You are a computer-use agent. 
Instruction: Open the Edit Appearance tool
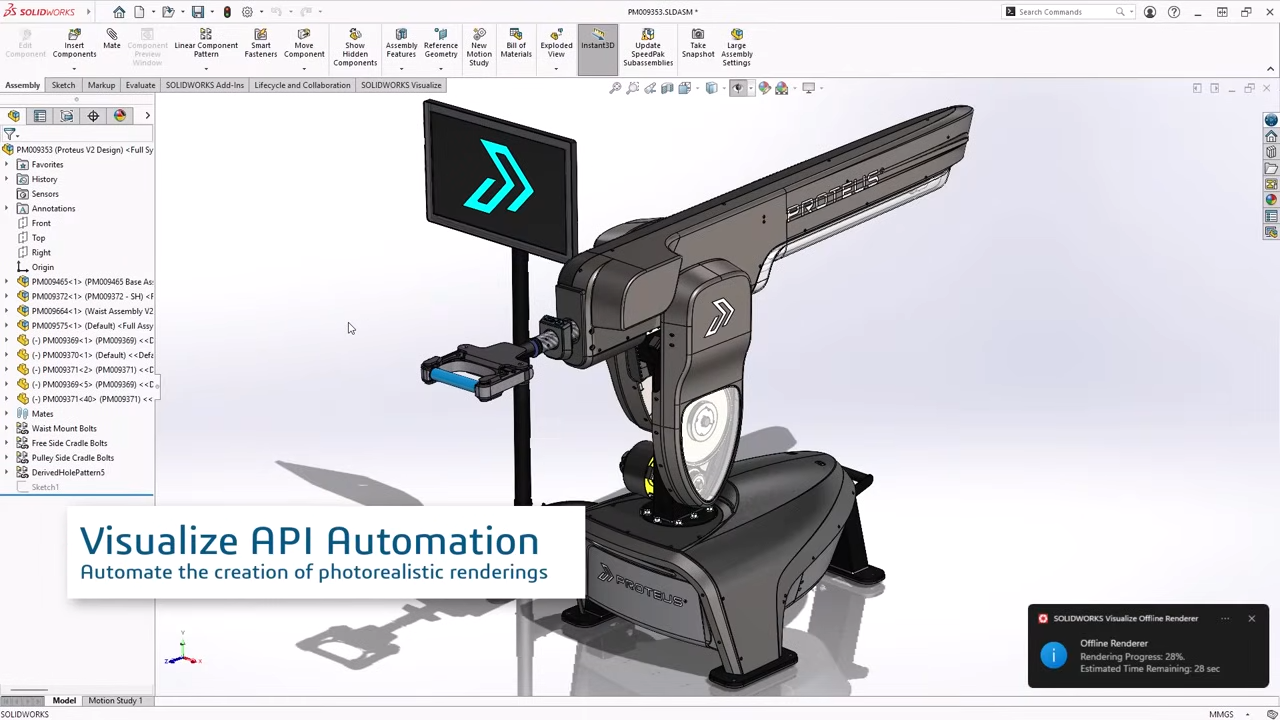[x=763, y=88]
